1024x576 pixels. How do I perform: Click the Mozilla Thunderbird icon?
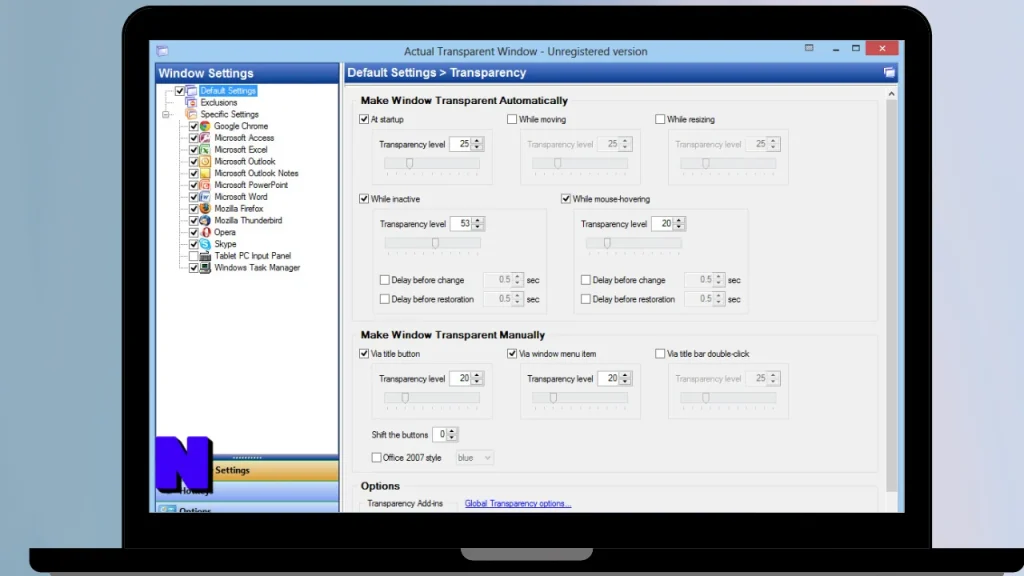pos(205,220)
